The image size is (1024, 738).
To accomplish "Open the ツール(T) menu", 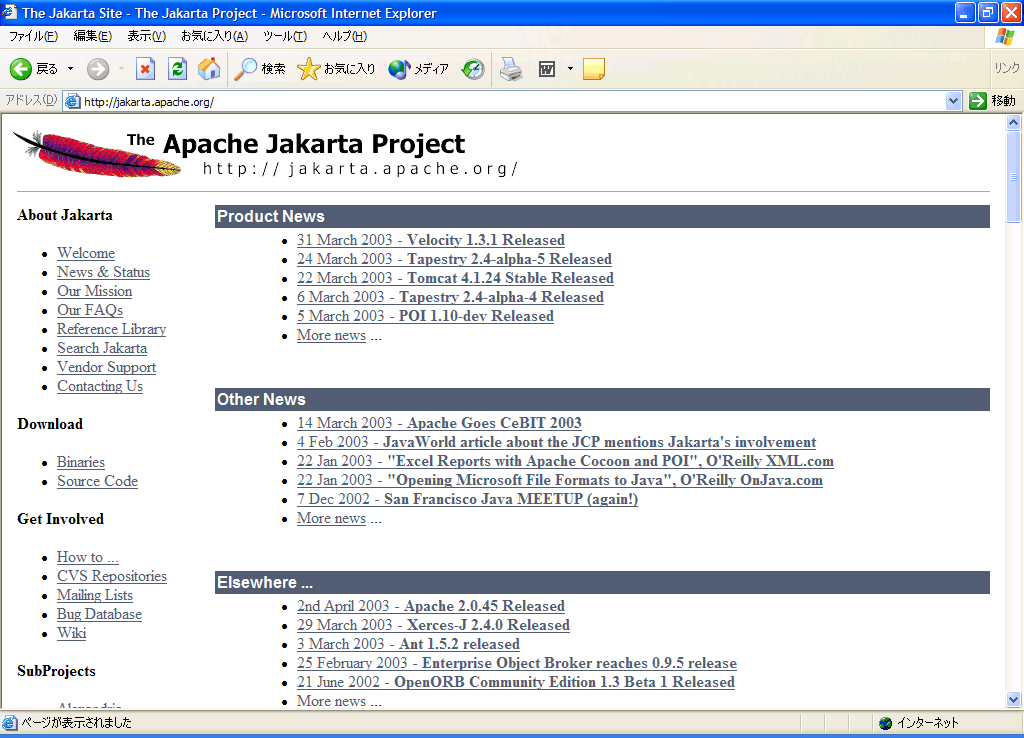I will click(x=285, y=36).
